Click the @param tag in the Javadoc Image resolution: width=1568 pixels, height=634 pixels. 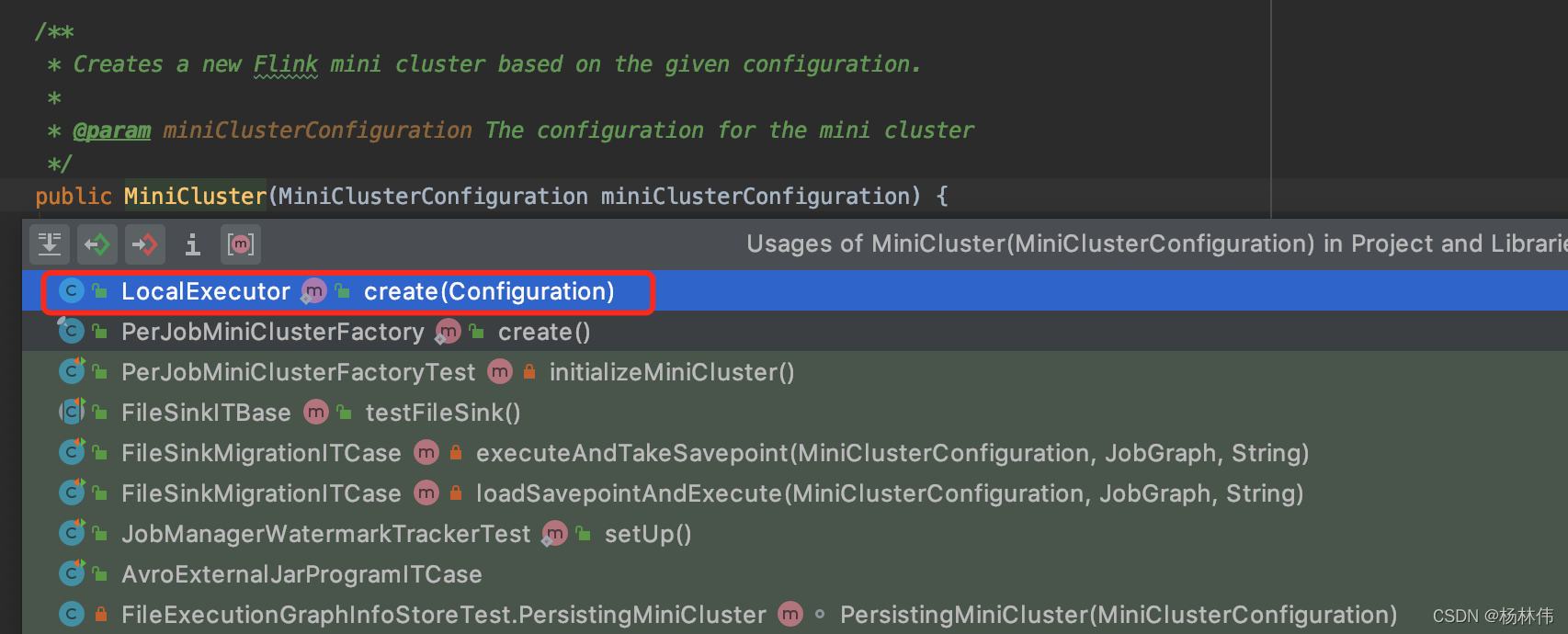click(112, 130)
